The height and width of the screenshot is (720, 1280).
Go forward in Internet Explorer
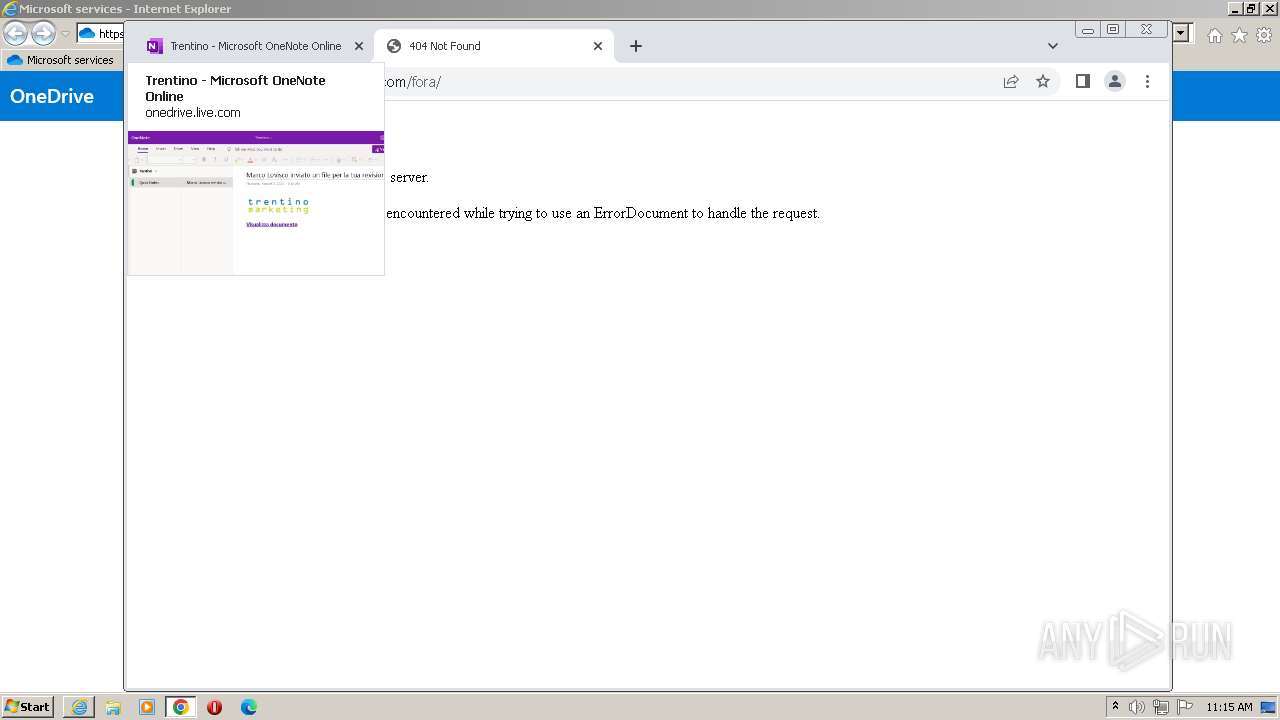pos(43,34)
